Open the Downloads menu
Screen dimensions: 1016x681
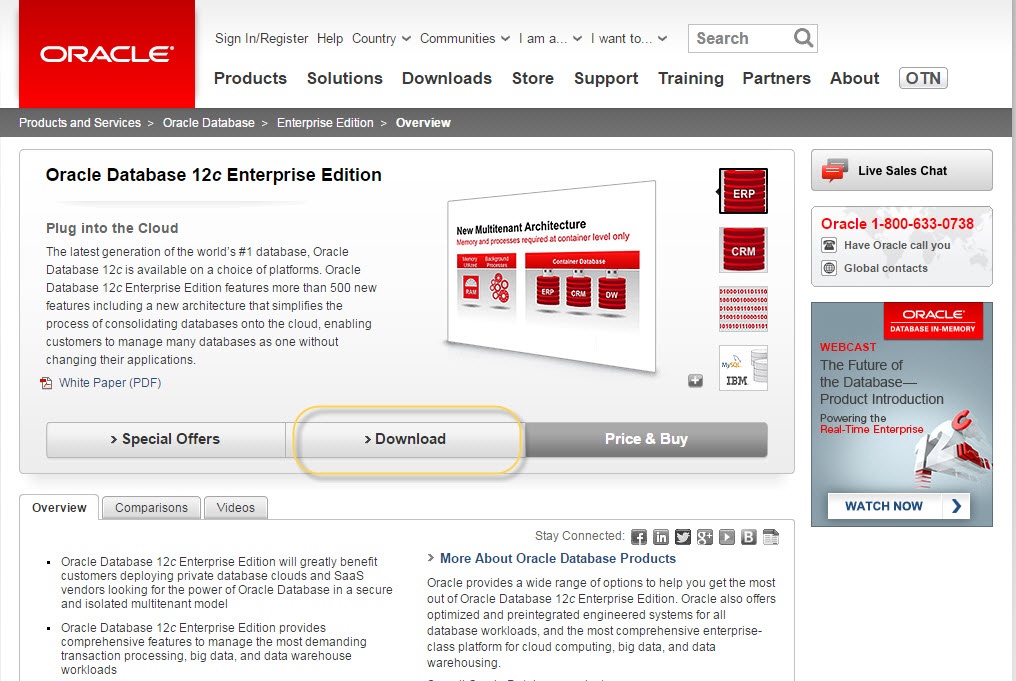coord(447,78)
